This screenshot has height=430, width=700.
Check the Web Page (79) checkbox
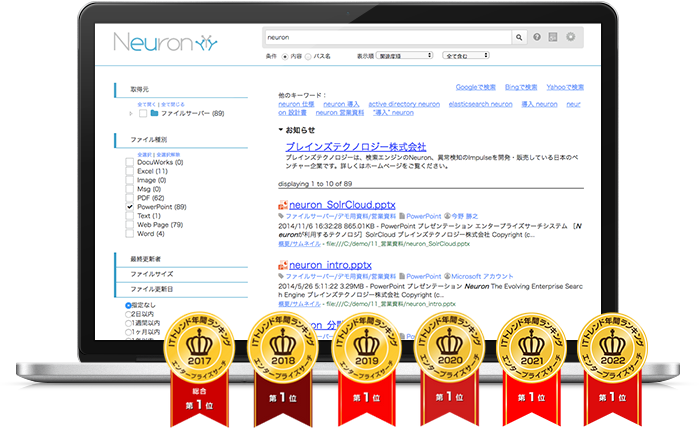coord(129,225)
